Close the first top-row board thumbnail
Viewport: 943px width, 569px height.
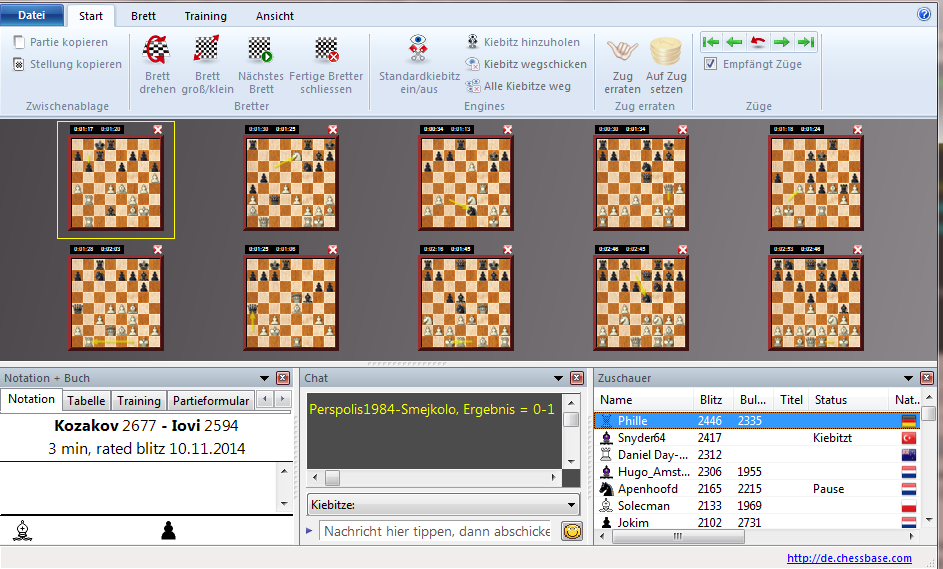pyautogui.click(x=158, y=129)
